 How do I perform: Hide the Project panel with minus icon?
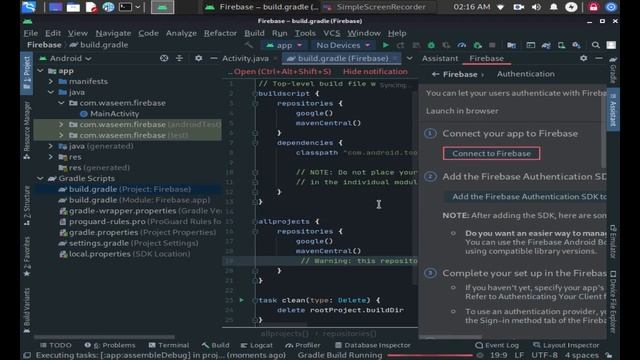pos(213,58)
